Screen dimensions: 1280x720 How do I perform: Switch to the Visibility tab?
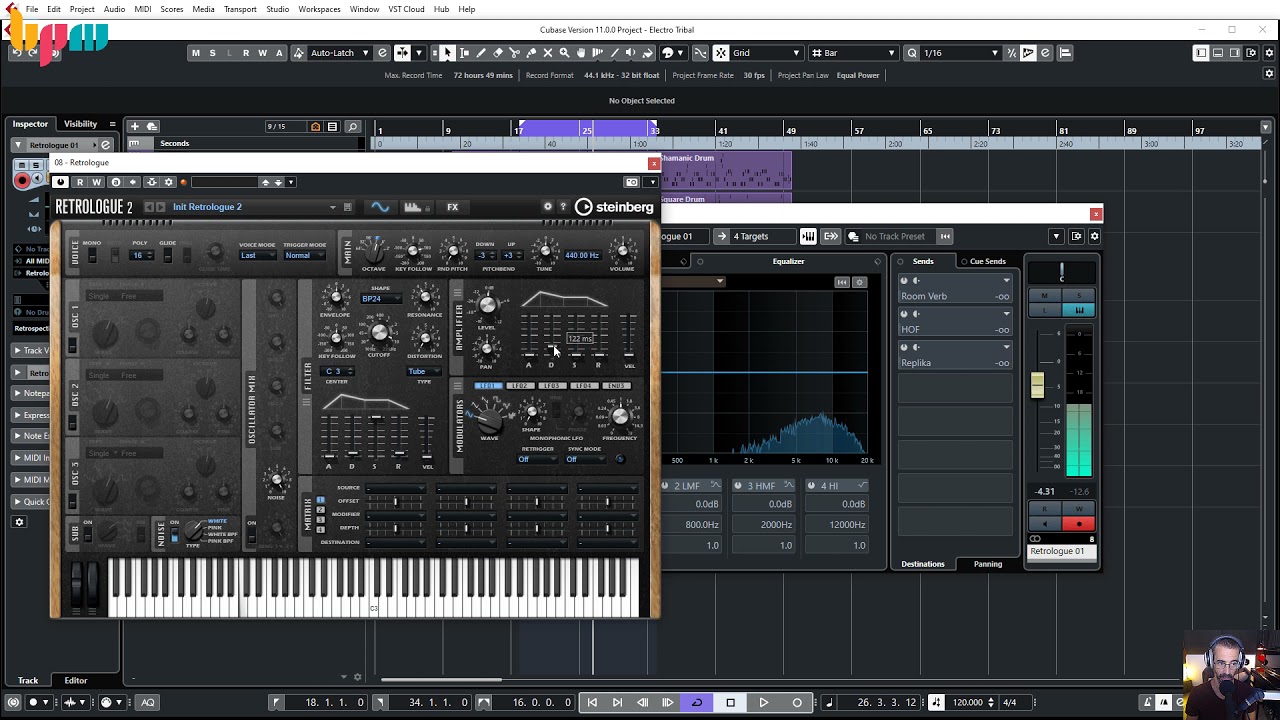tap(81, 124)
